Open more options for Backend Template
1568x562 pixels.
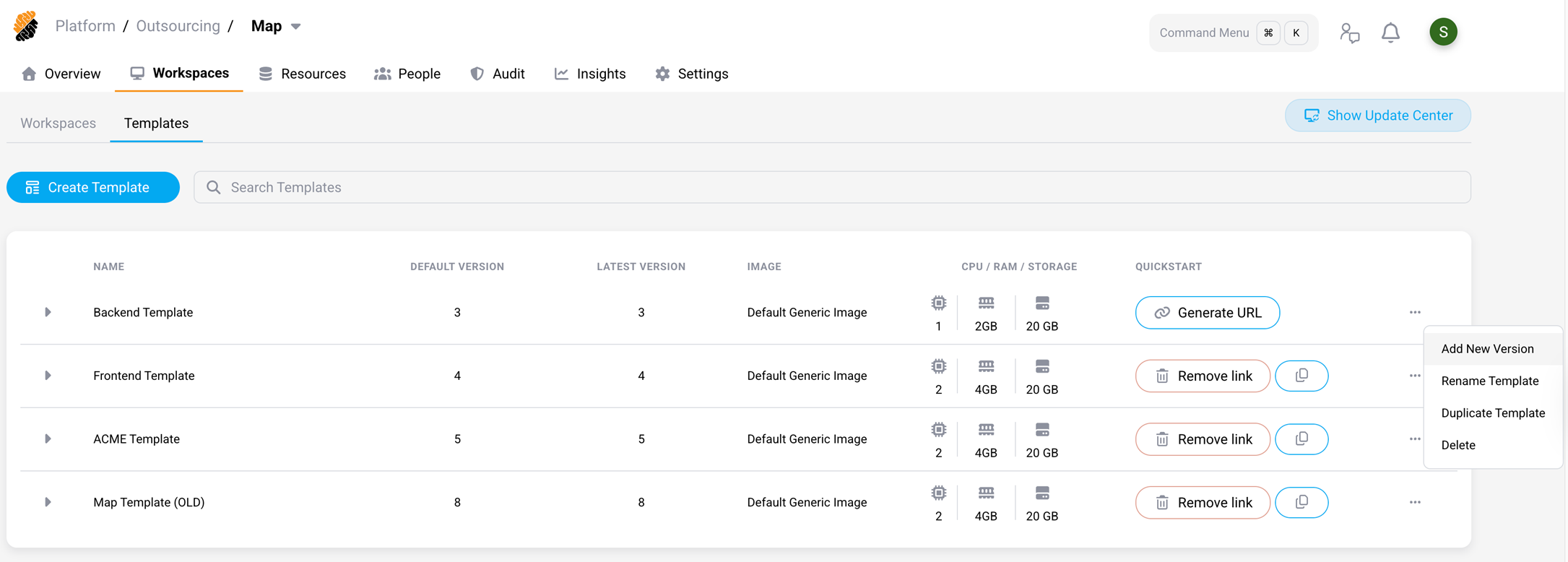click(1414, 313)
